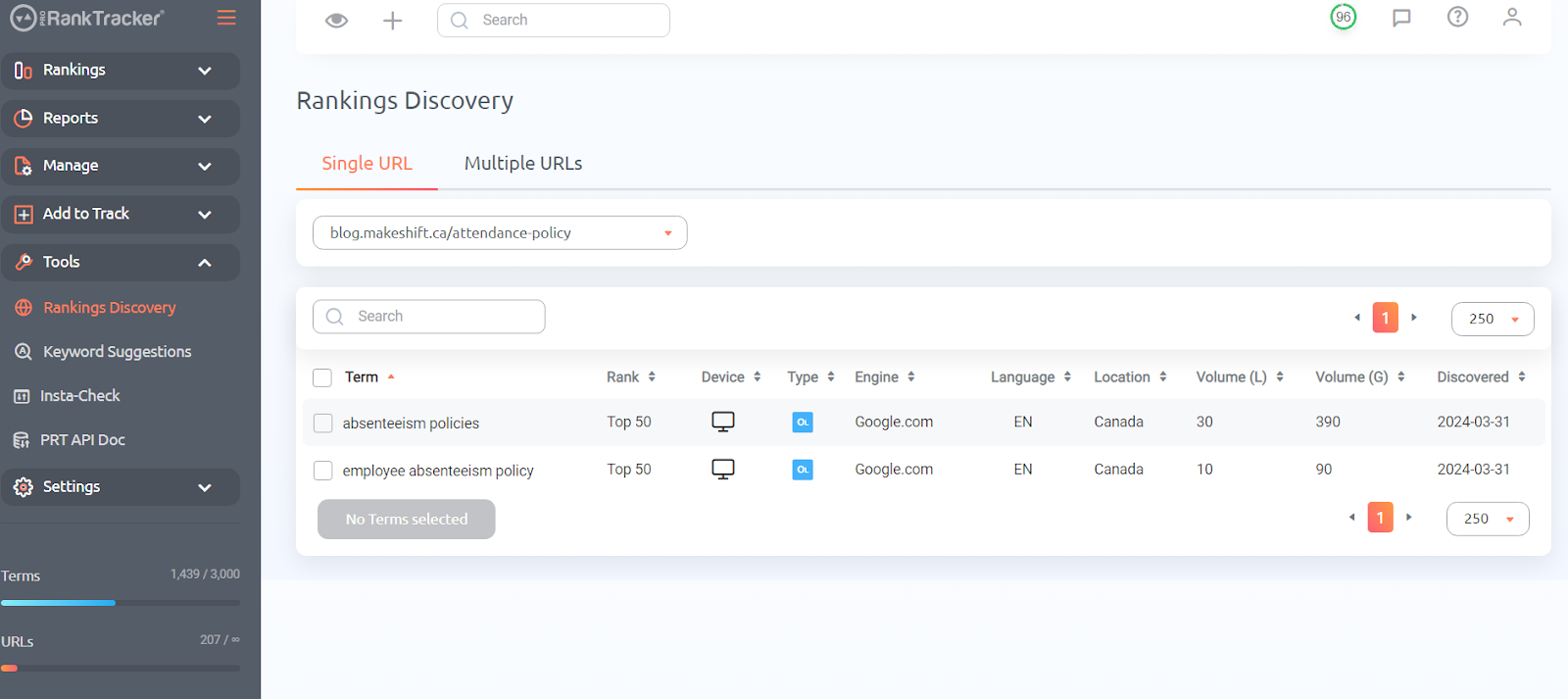
Task: Sort table by Language column
Action: [x=1031, y=377]
